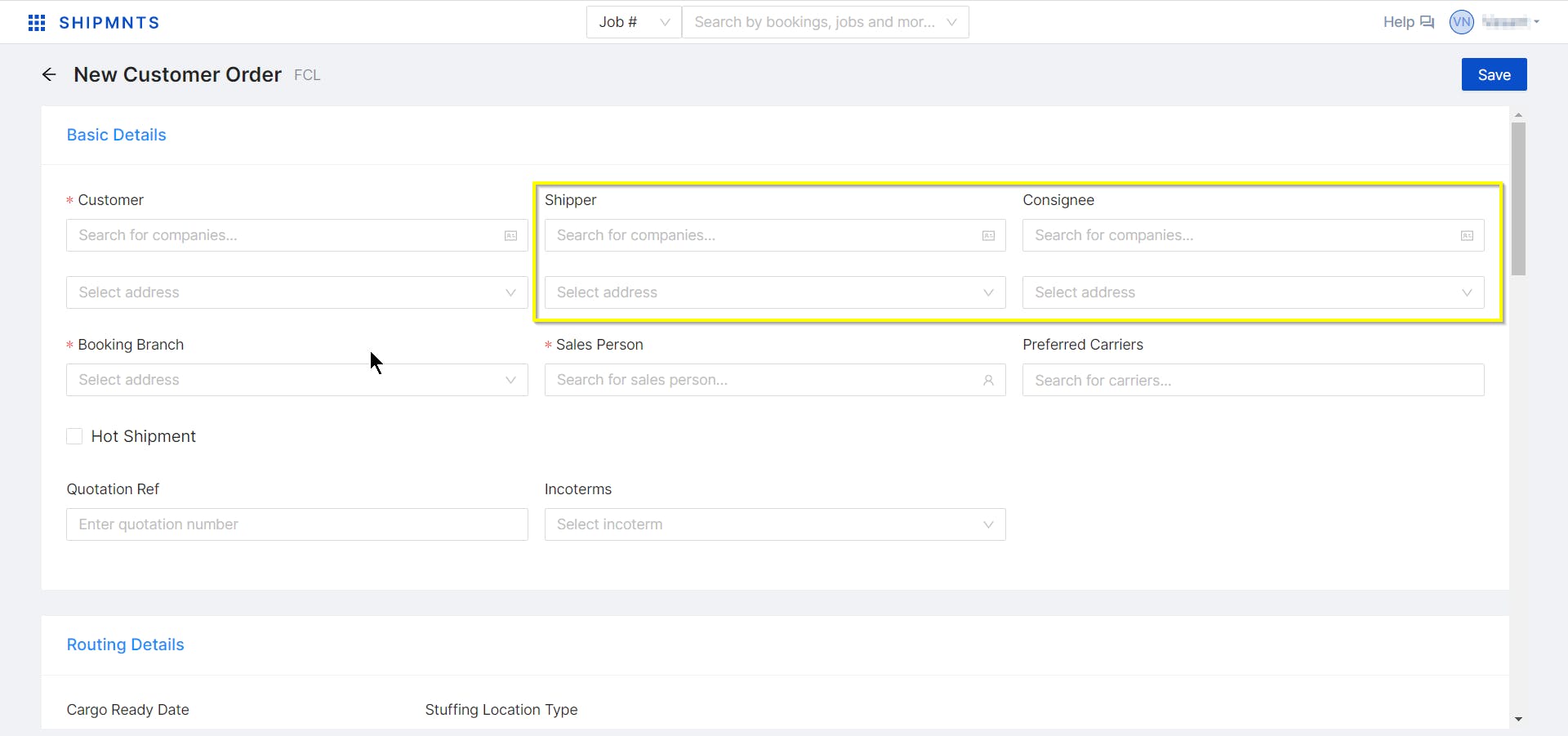Screen dimensions: 1568x736
Task: Click the Enter quotation number field
Action: [296, 524]
